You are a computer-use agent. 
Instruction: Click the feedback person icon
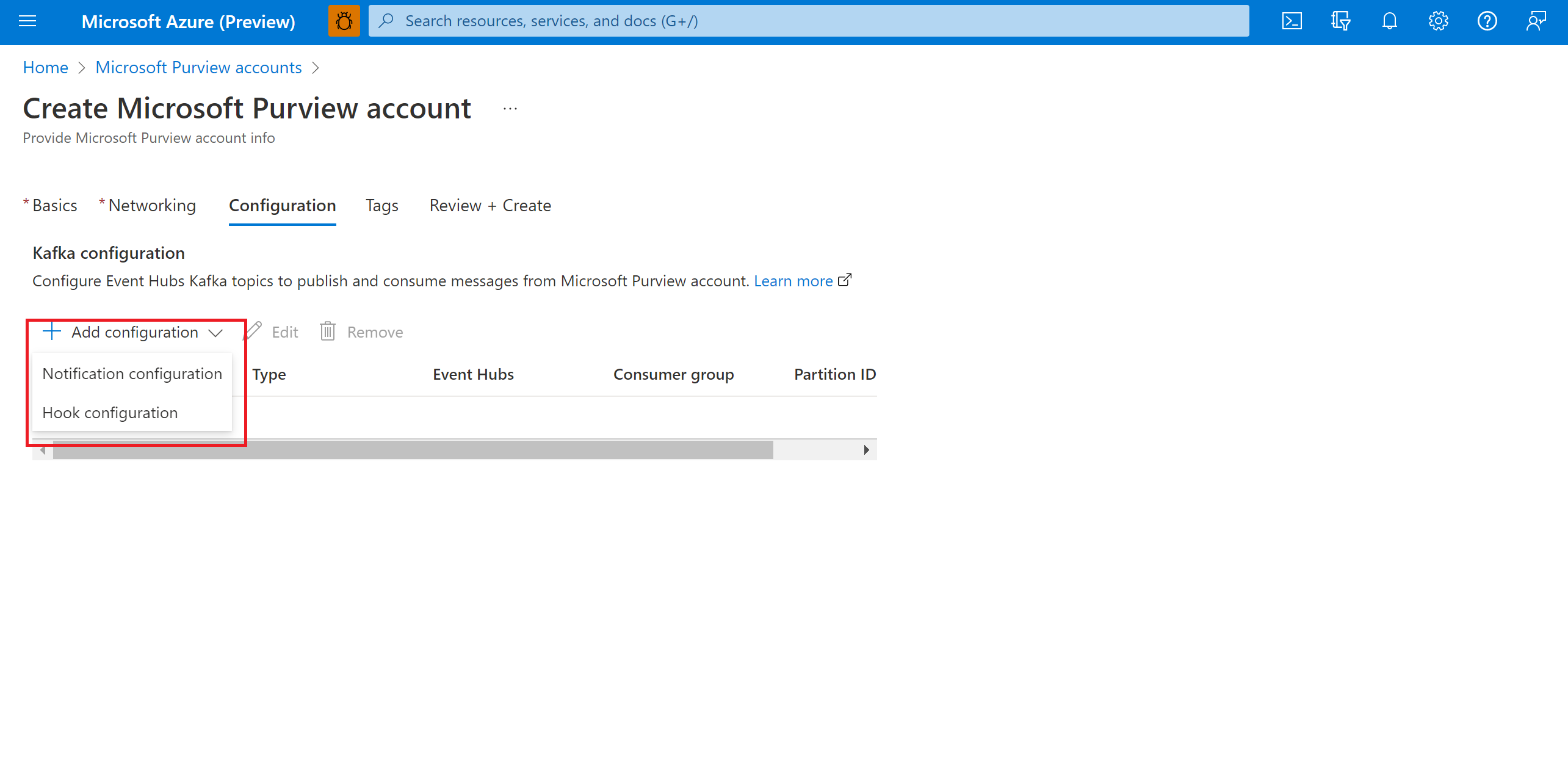pos(1536,21)
